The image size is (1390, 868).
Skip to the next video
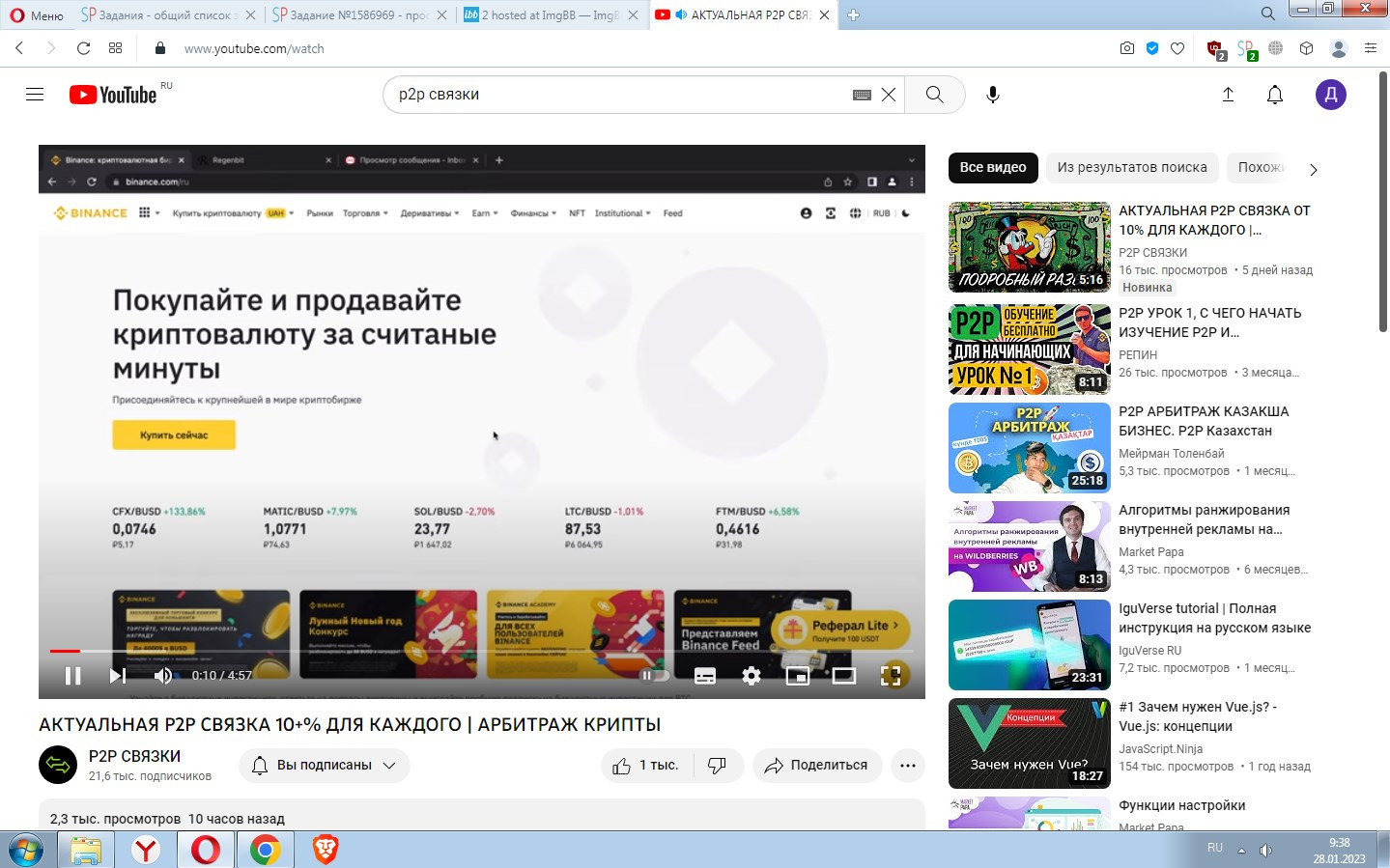click(x=118, y=676)
